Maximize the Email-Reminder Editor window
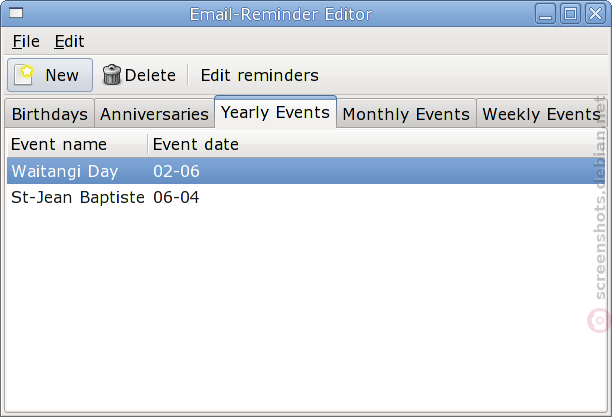The height and width of the screenshot is (417, 612). pos(570,14)
